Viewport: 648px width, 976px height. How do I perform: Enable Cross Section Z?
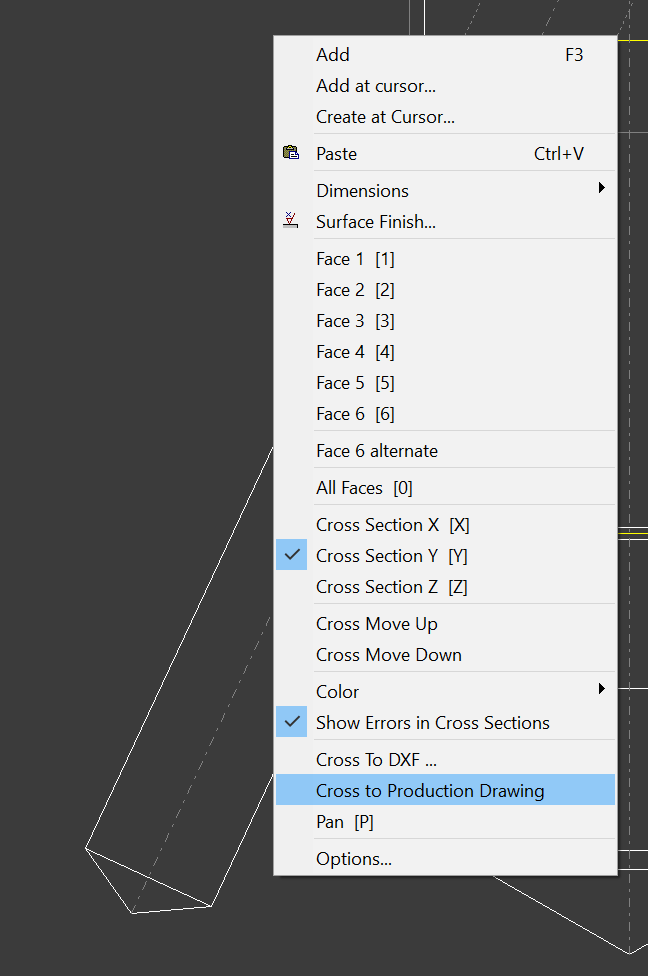[x=445, y=587]
